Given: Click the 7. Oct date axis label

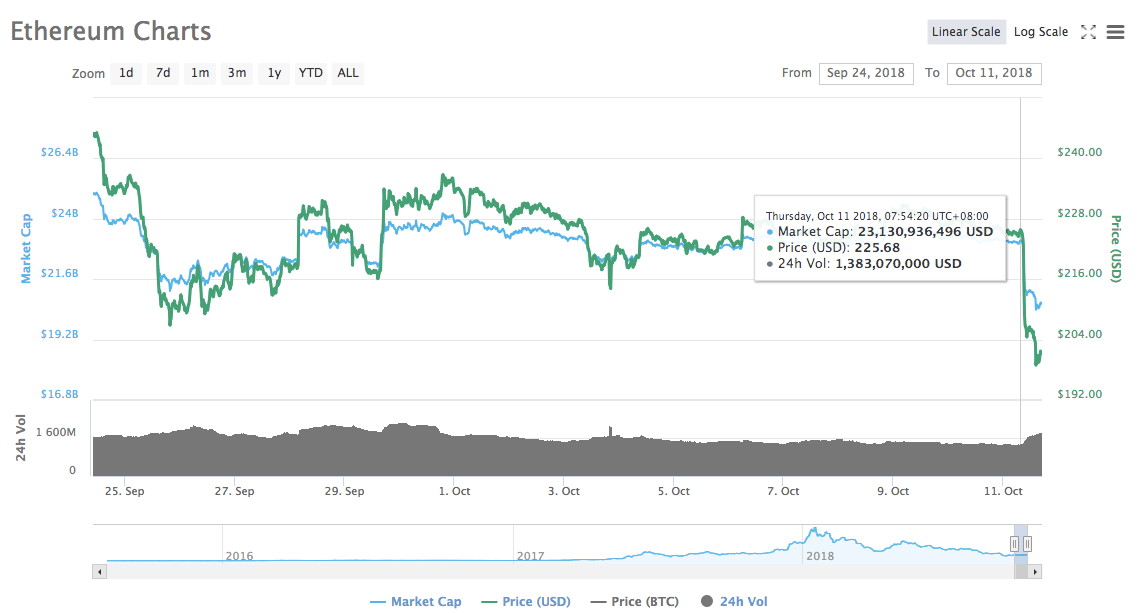Looking at the screenshot, I should 783,491.
